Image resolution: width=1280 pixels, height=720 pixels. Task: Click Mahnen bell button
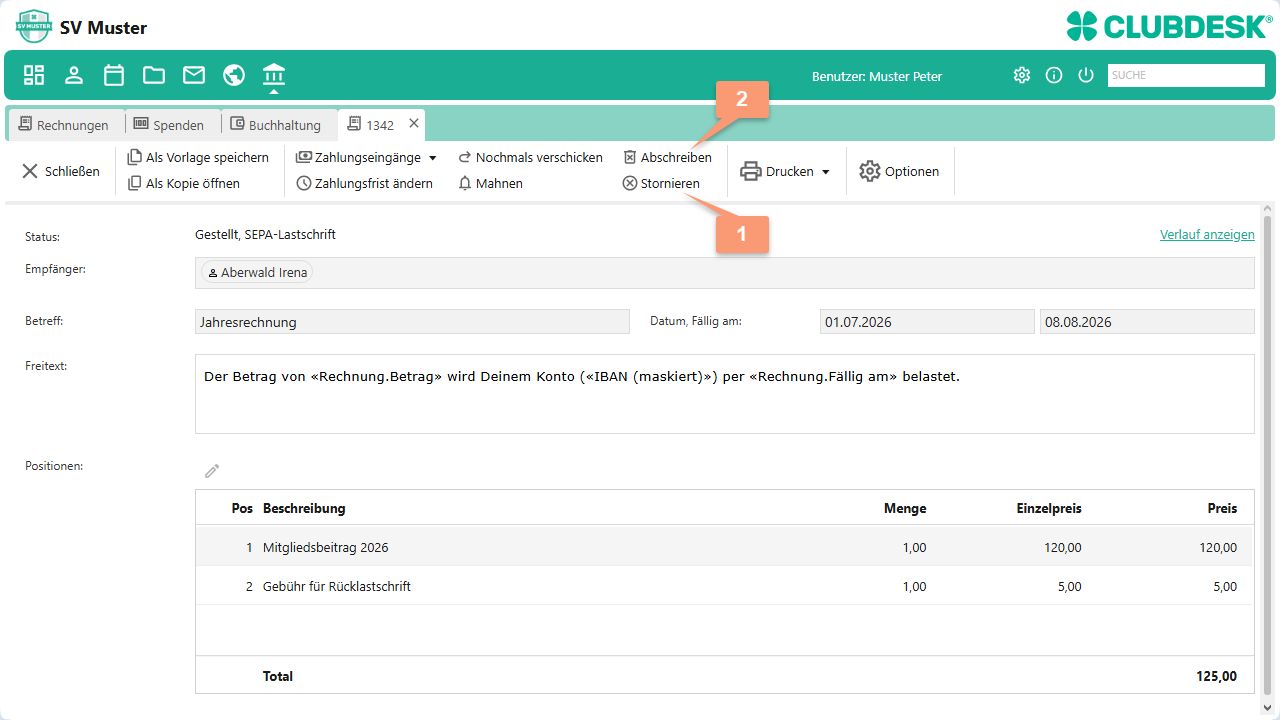coord(491,183)
